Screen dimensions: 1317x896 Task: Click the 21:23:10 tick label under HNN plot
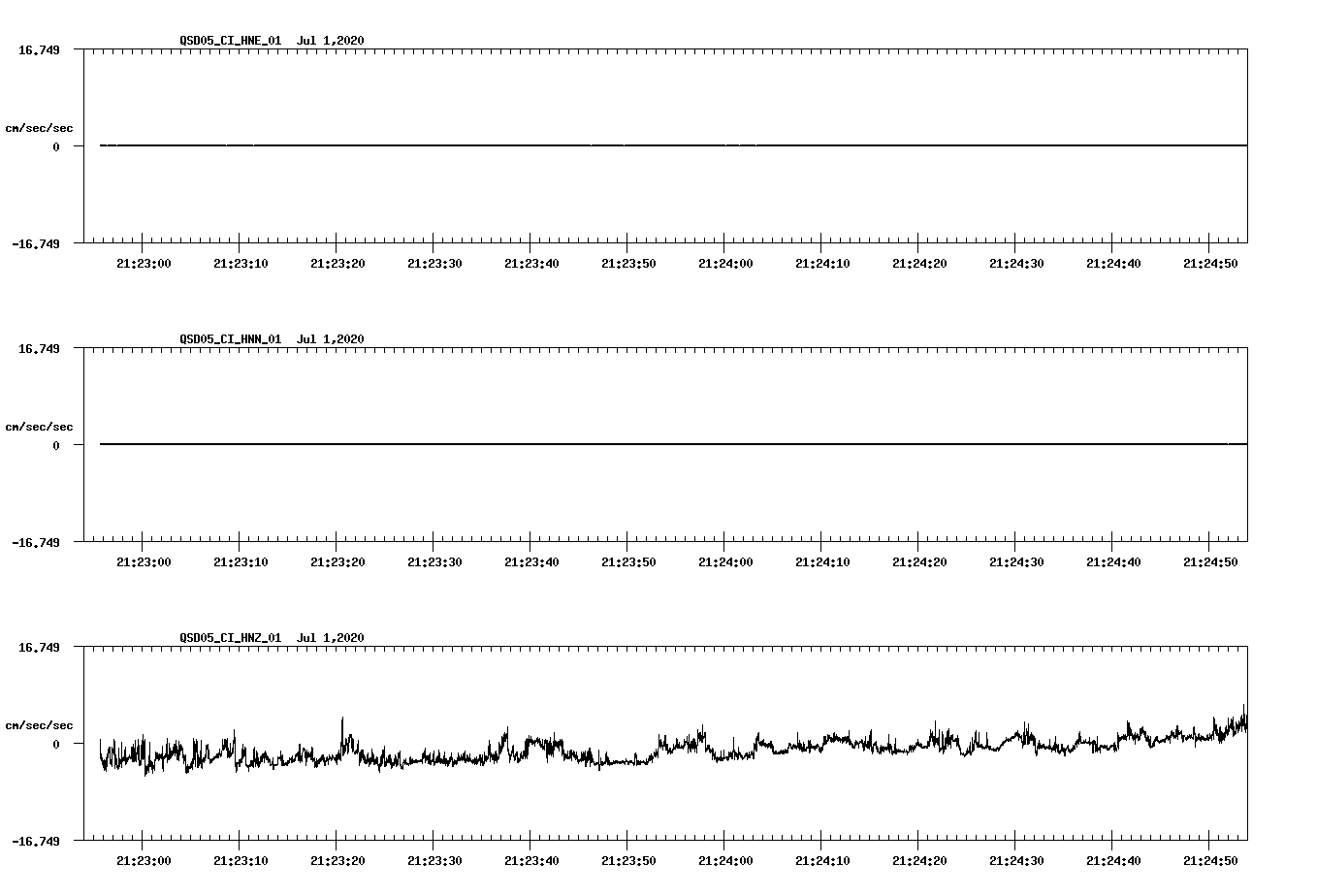[241, 562]
